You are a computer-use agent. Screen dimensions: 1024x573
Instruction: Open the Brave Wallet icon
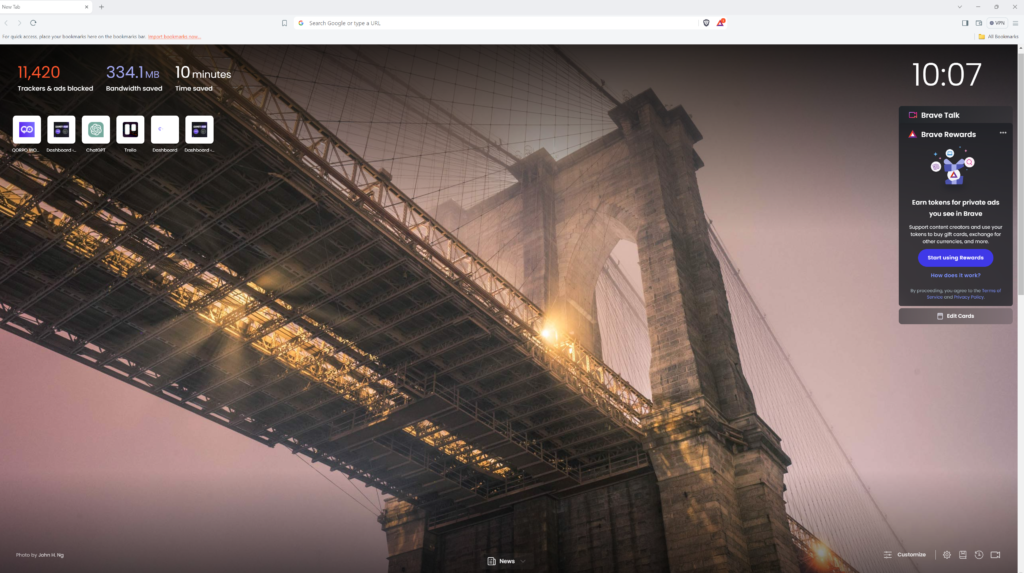978,23
